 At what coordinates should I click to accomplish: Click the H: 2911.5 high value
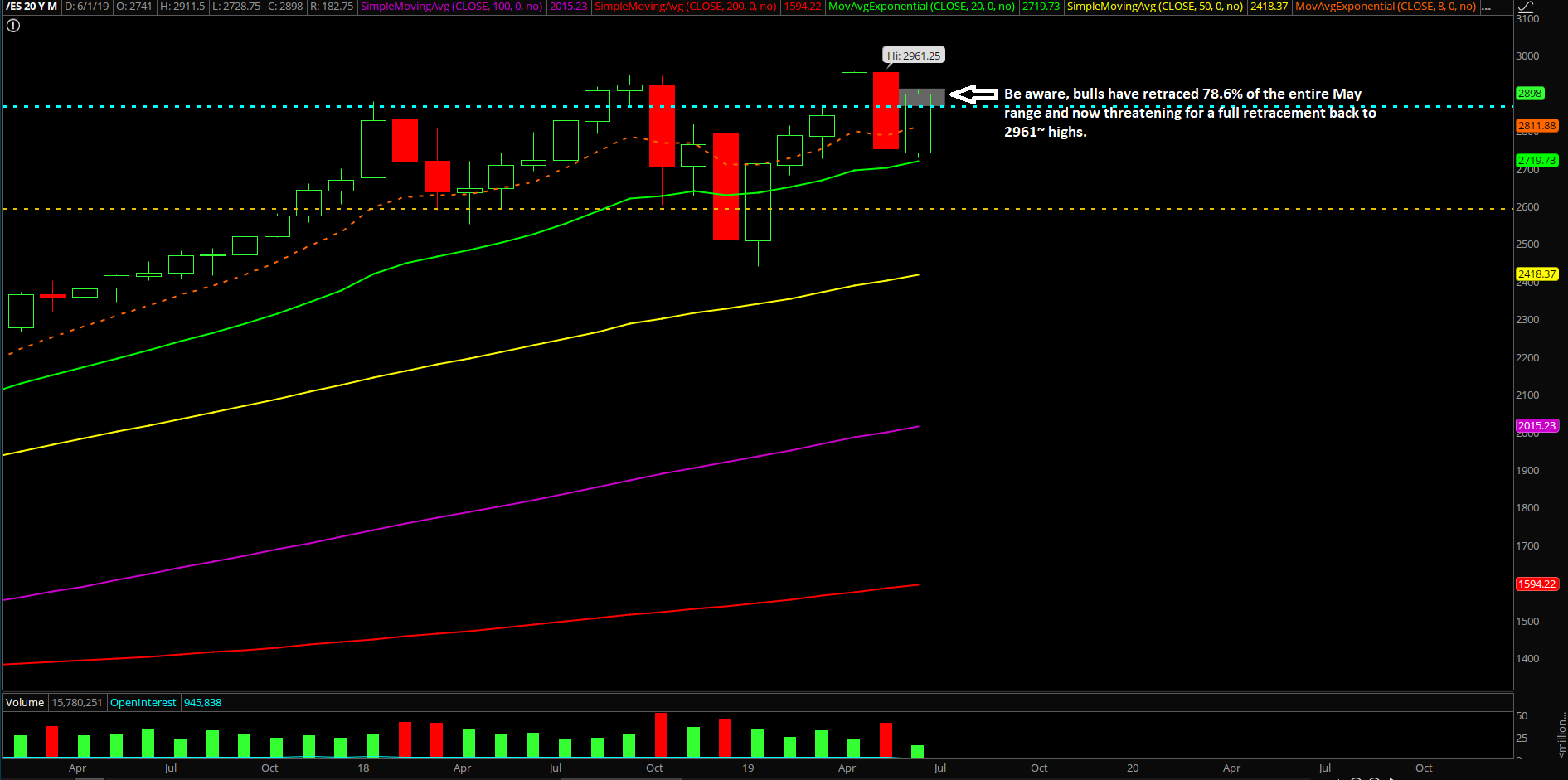click(x=182, y=7)
